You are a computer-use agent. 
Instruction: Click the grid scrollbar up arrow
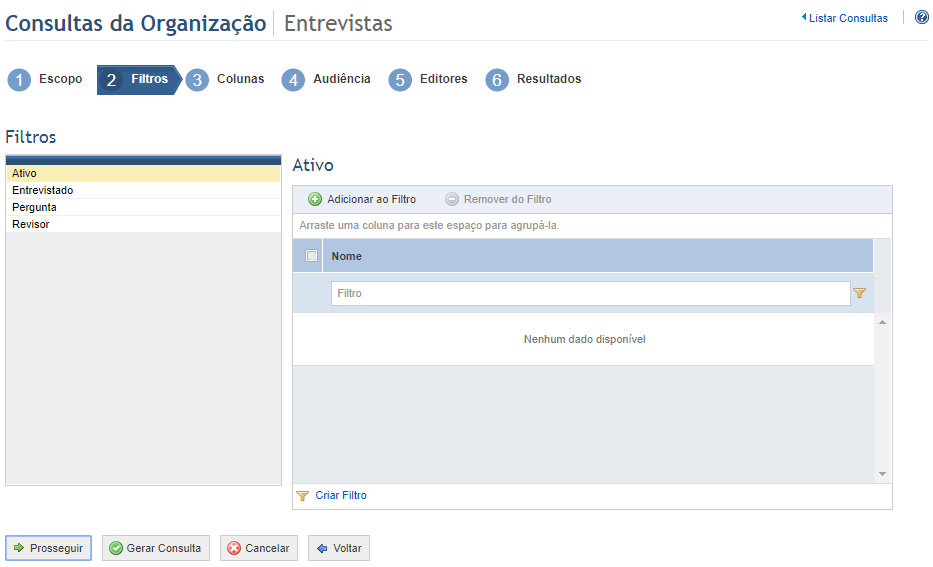(x=882, y=322)
